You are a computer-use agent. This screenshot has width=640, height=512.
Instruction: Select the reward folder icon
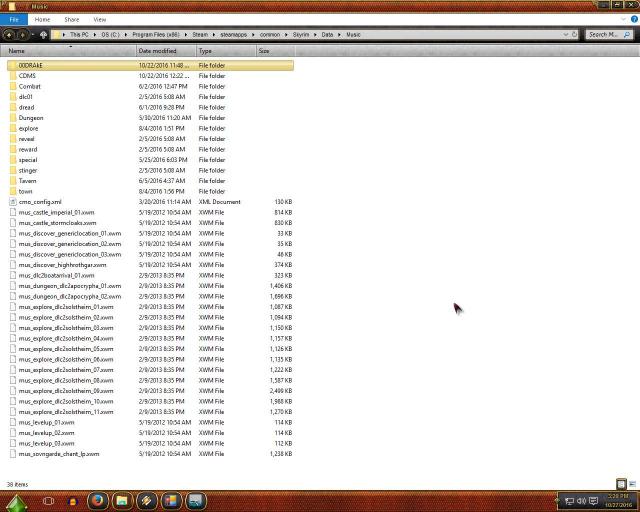(12, 149)
